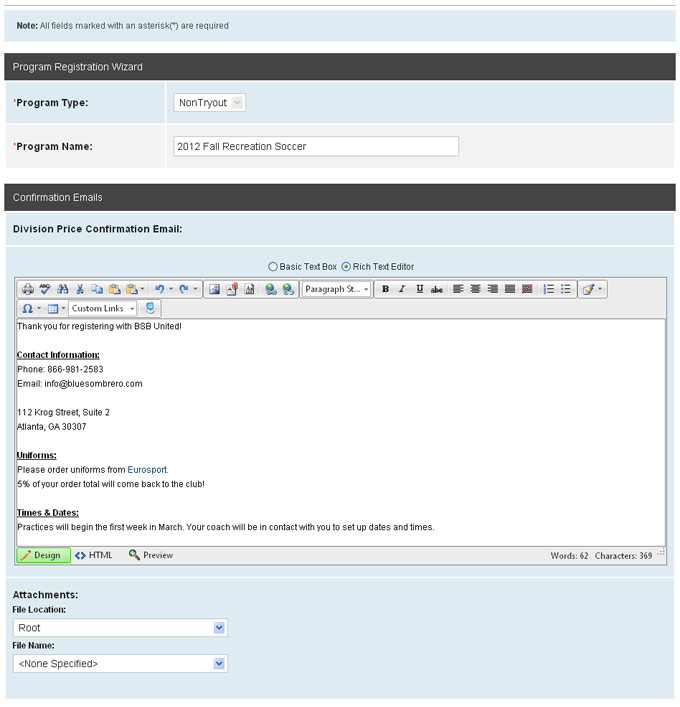Switch to the Preview tab
This screenshot has width=680, height=707.
151,555
